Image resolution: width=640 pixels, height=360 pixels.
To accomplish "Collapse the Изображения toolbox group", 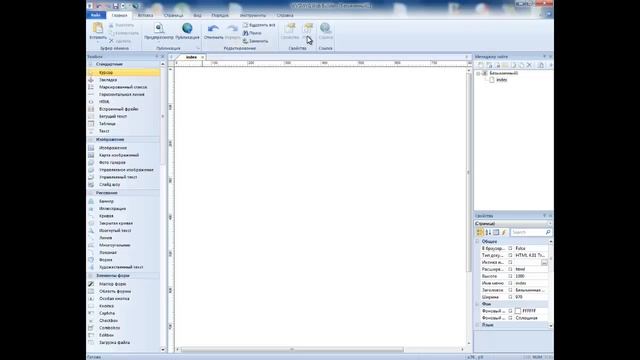I will click(x=91, y=140).
